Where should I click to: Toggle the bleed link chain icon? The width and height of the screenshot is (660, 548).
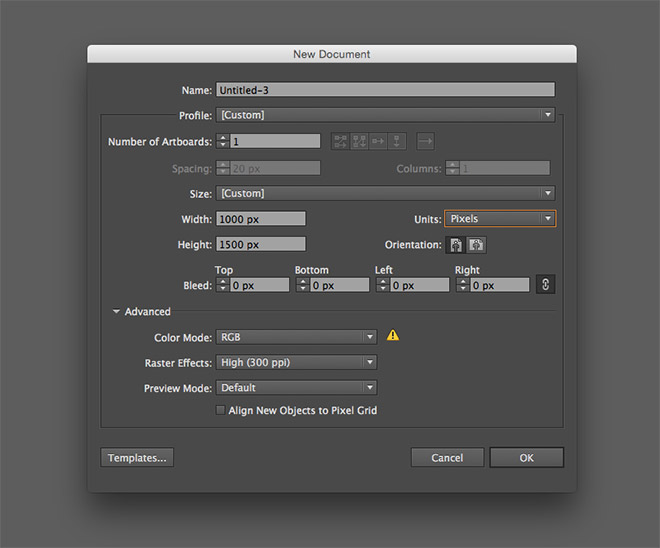546,285
